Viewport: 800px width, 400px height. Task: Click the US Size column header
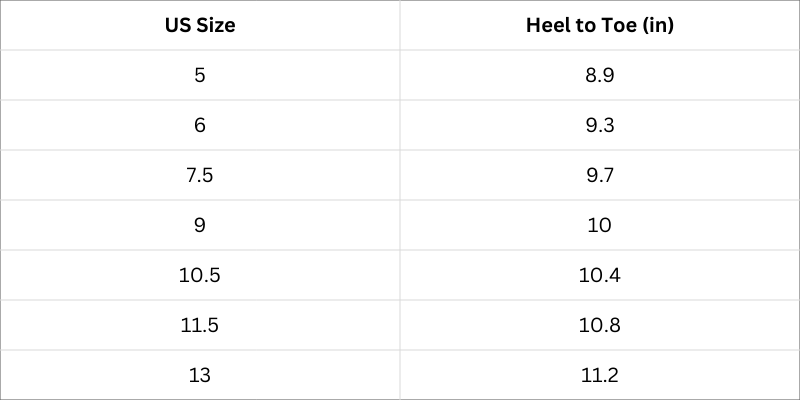coord(200,25)
